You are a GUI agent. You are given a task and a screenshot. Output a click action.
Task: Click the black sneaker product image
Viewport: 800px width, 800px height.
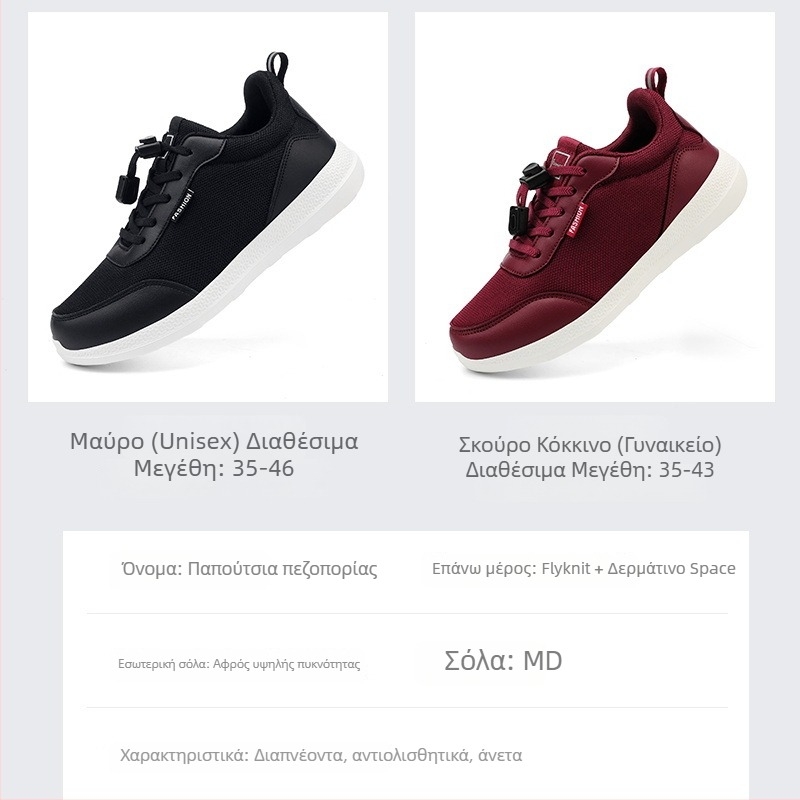pyautogui.click(x=208, y=207)
